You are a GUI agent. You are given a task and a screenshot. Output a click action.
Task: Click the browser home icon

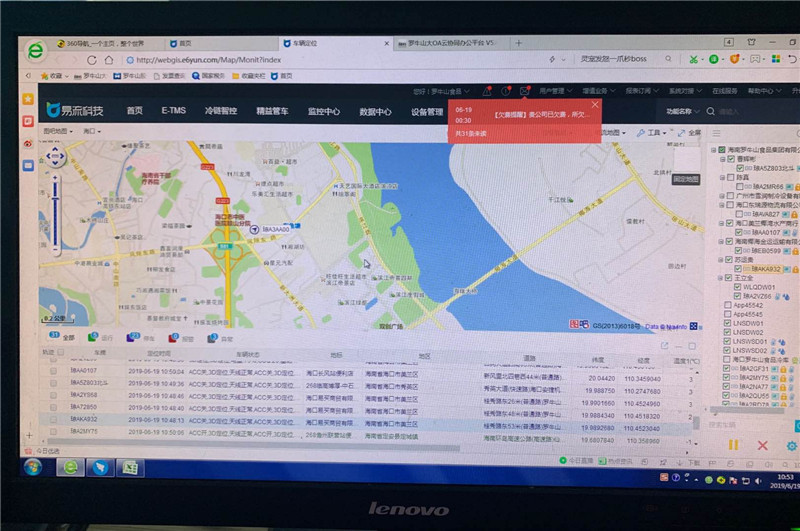(x=108, y=59)
